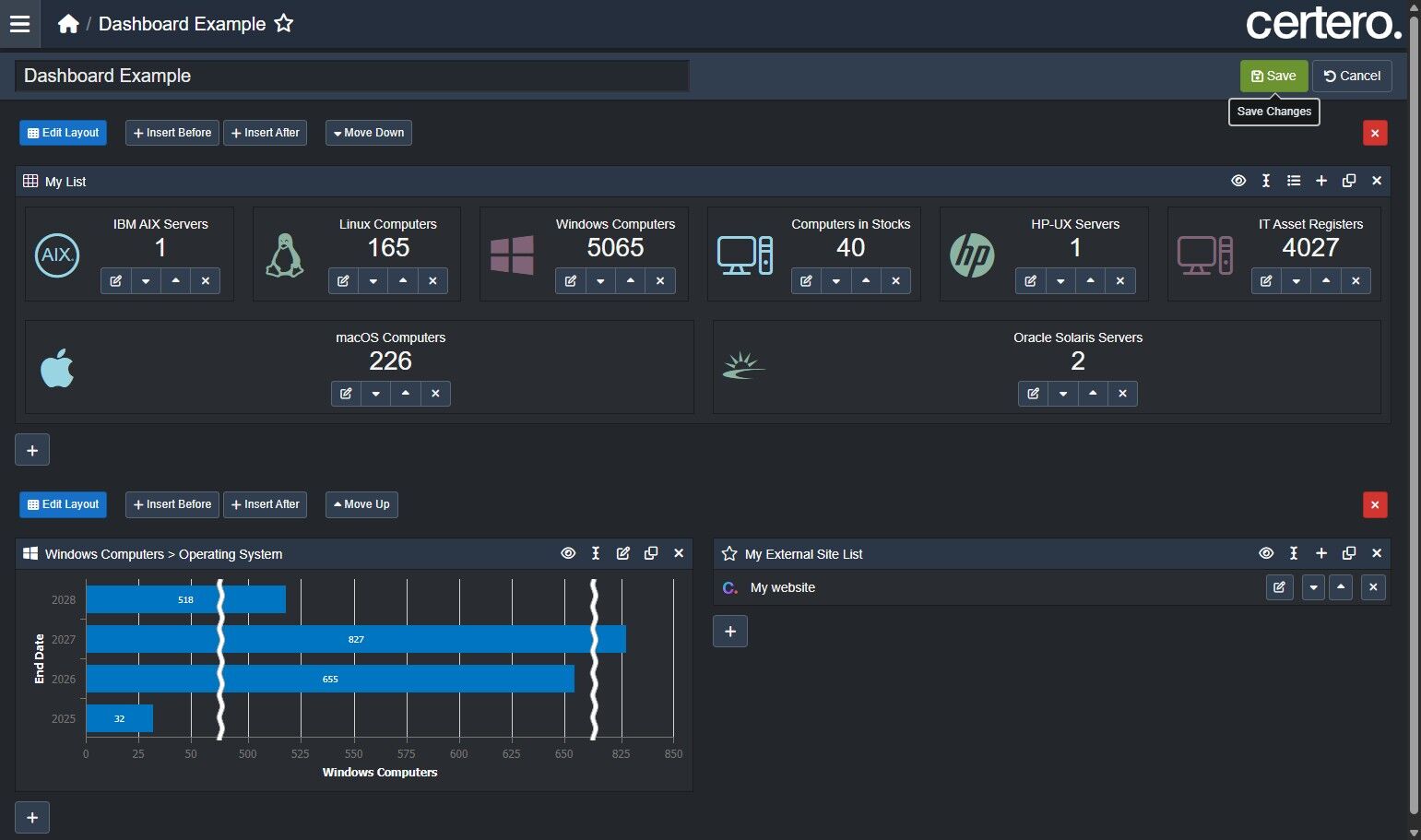
Task: Click edit icon on Linux Computers tile
Action: tap(343, 281)
